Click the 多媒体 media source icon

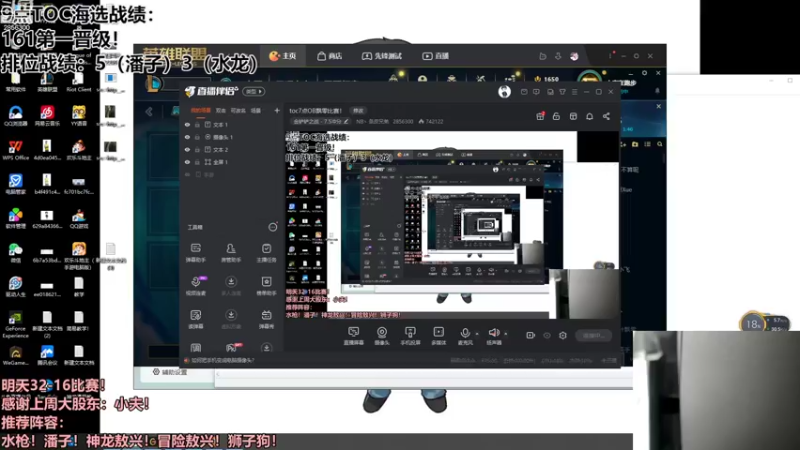[438, 336]
